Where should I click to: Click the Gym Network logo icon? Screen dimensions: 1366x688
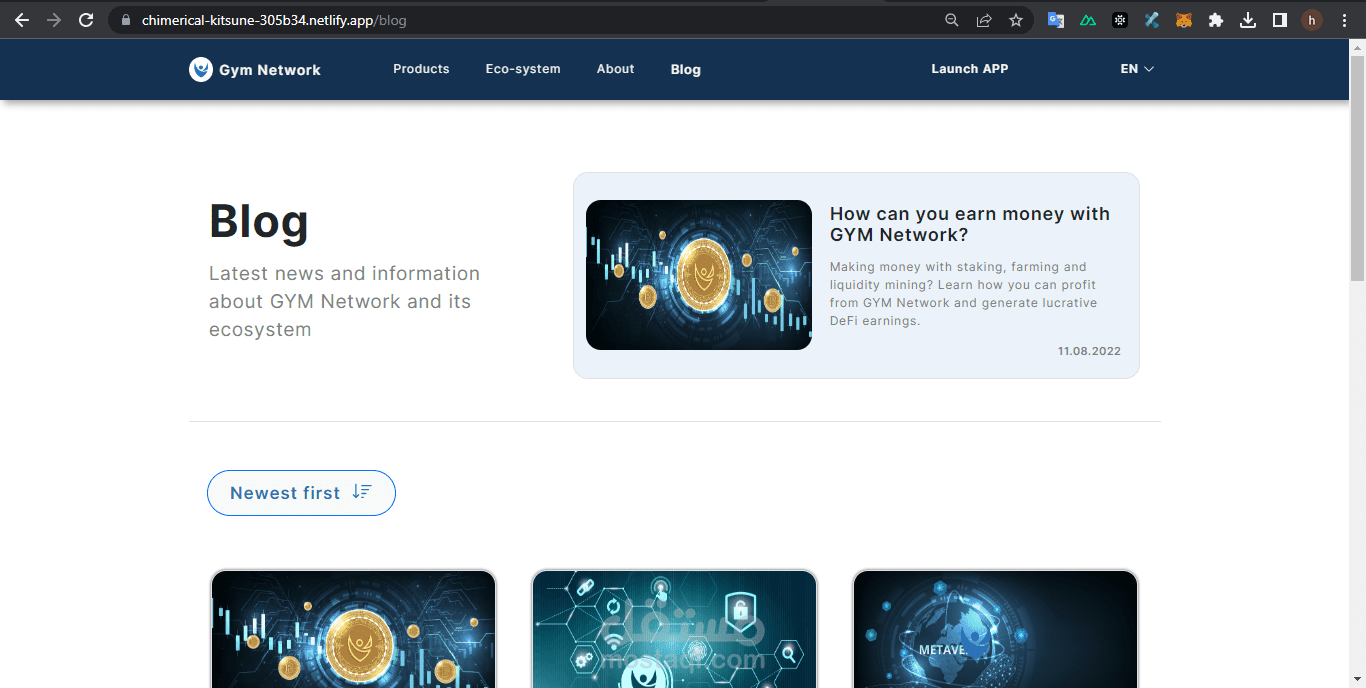201,69
